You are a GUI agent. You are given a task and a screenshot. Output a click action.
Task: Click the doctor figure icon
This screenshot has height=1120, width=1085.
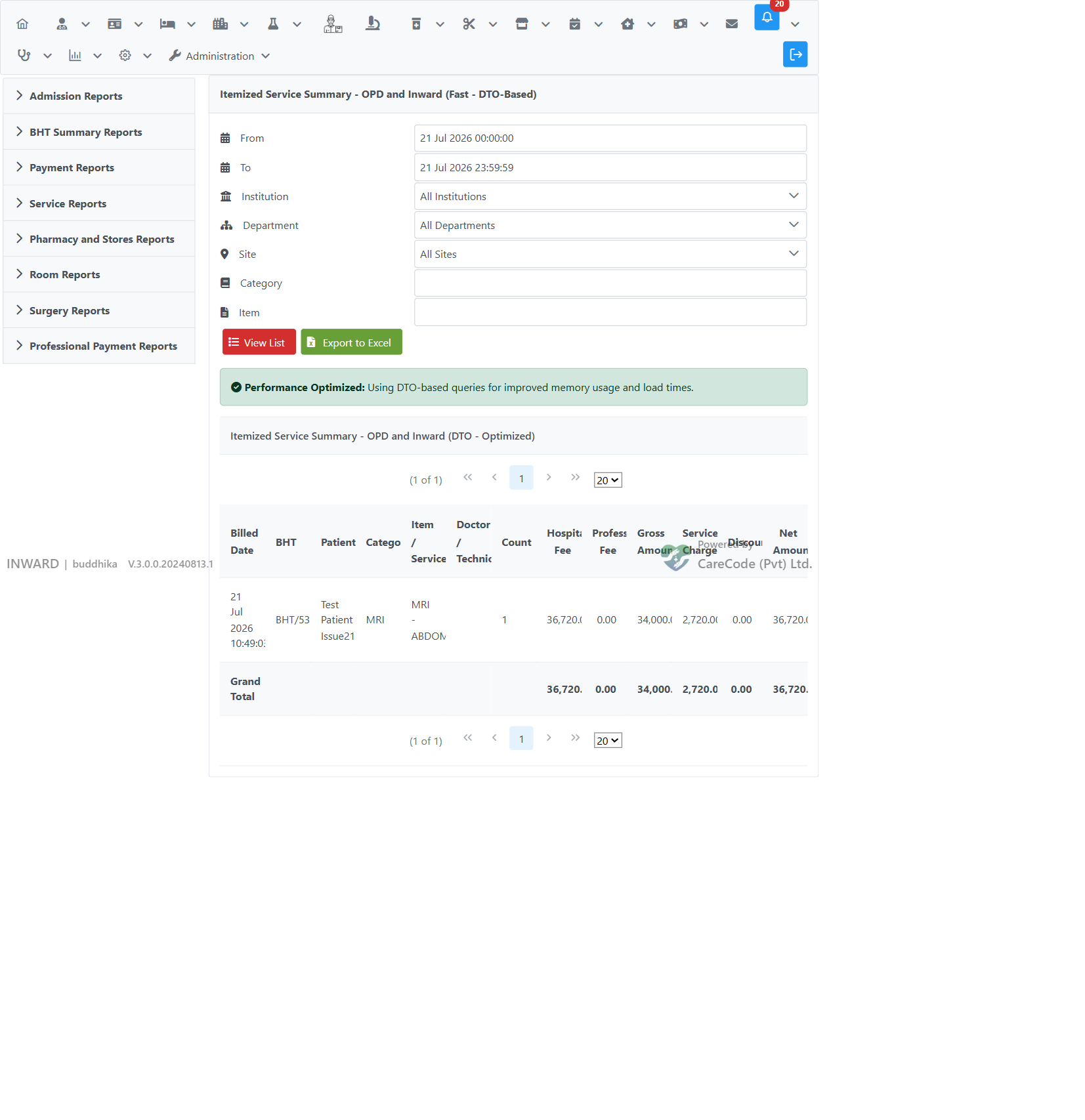click(333, 24)
